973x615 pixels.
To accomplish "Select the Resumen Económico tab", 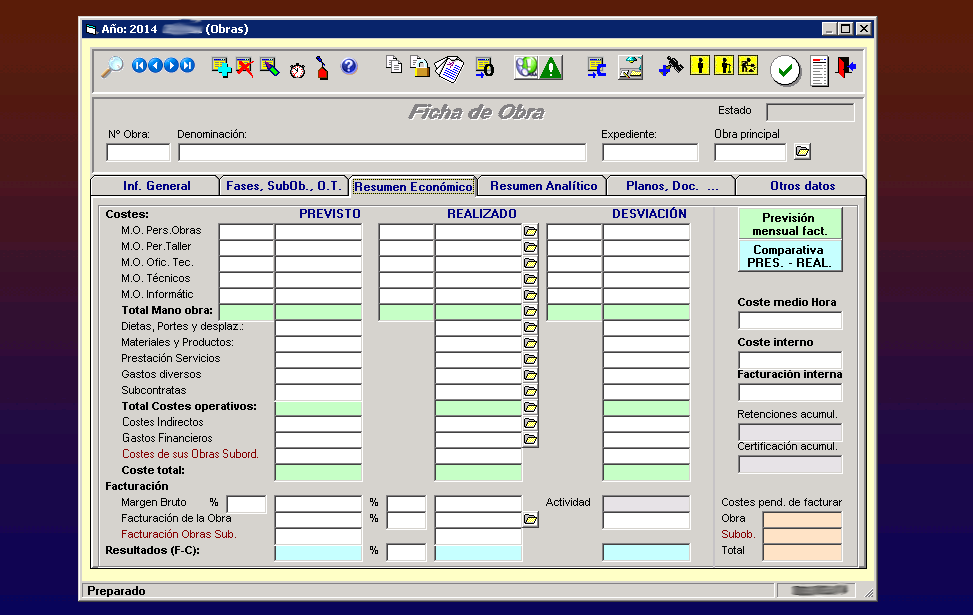I will pos(413,186).
